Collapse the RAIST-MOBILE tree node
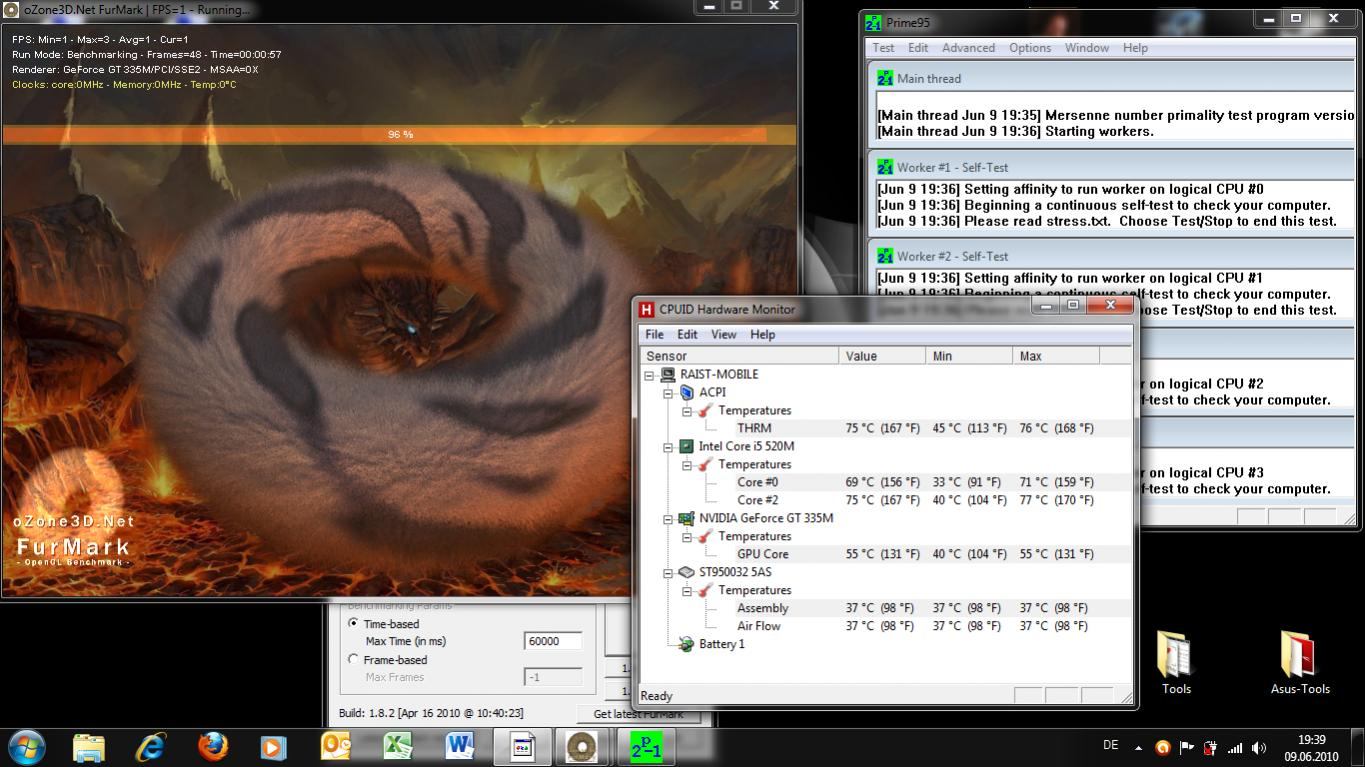The height and width of the screenshot is (767, 1365). tap(649, 375)
